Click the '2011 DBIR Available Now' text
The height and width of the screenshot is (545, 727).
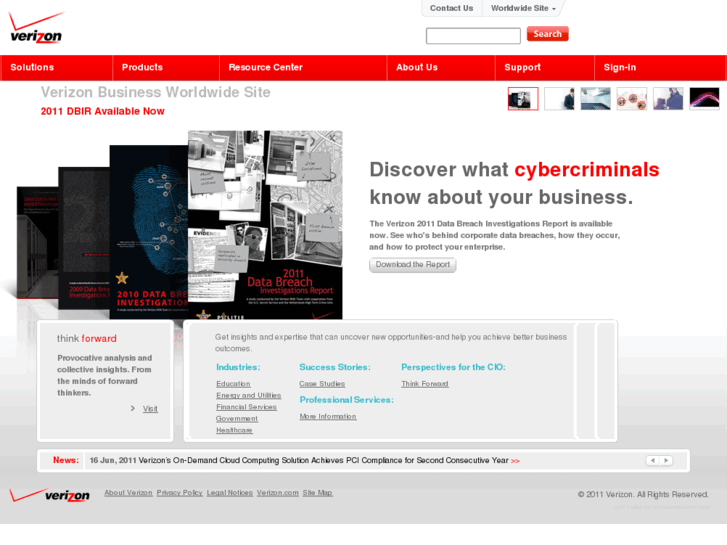[102, 111]
